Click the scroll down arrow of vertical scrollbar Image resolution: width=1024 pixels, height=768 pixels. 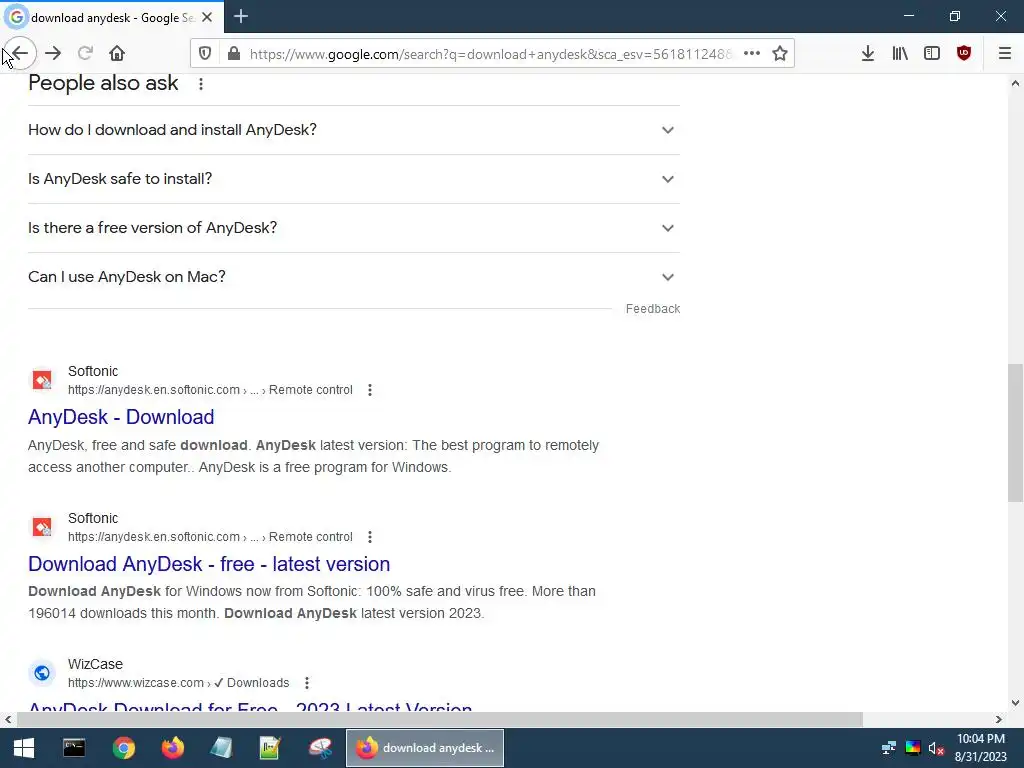1015,703
